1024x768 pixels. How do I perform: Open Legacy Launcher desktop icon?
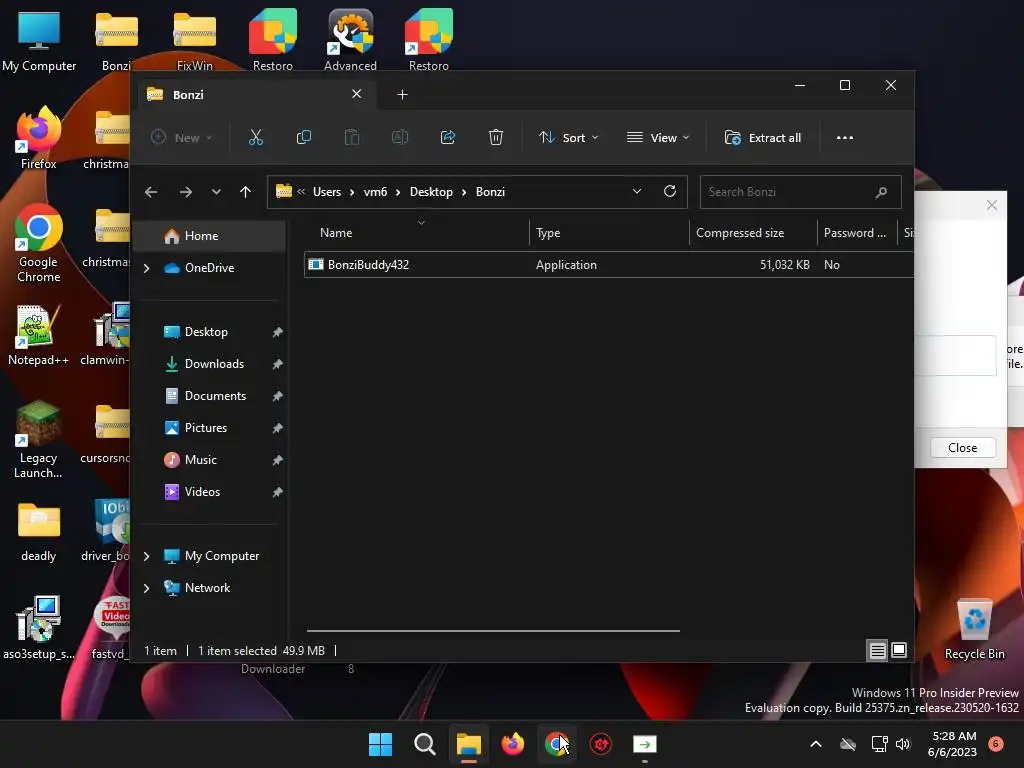(39, 440)
